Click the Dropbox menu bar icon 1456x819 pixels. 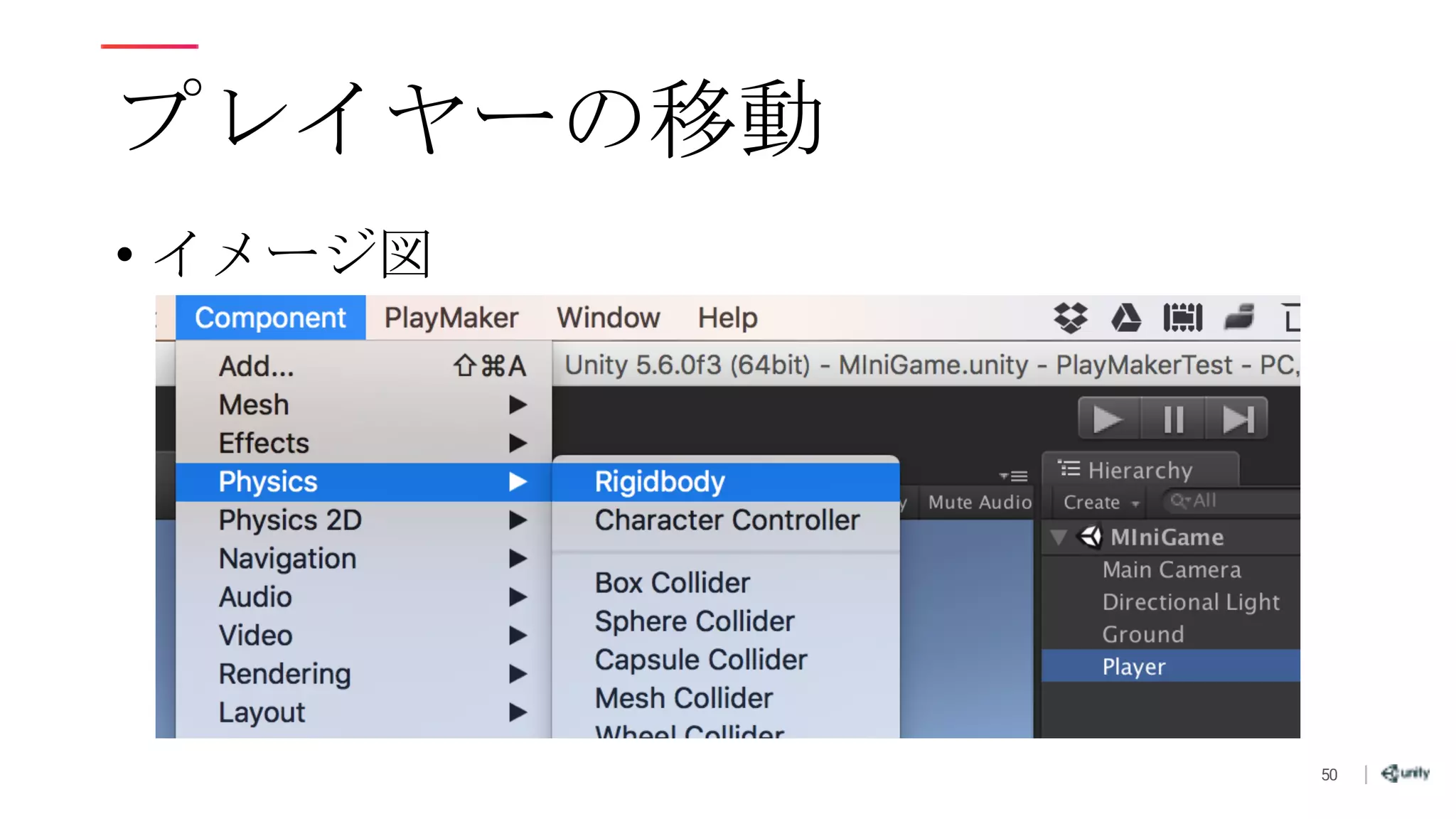pyautogui.click(x=1070, y=318)
